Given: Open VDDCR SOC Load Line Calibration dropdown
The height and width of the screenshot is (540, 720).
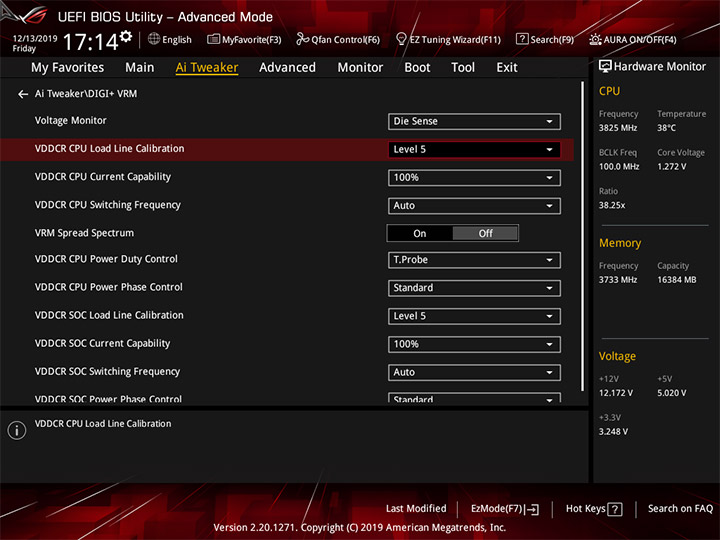Looking at the screenshot, I should point(474,316).
